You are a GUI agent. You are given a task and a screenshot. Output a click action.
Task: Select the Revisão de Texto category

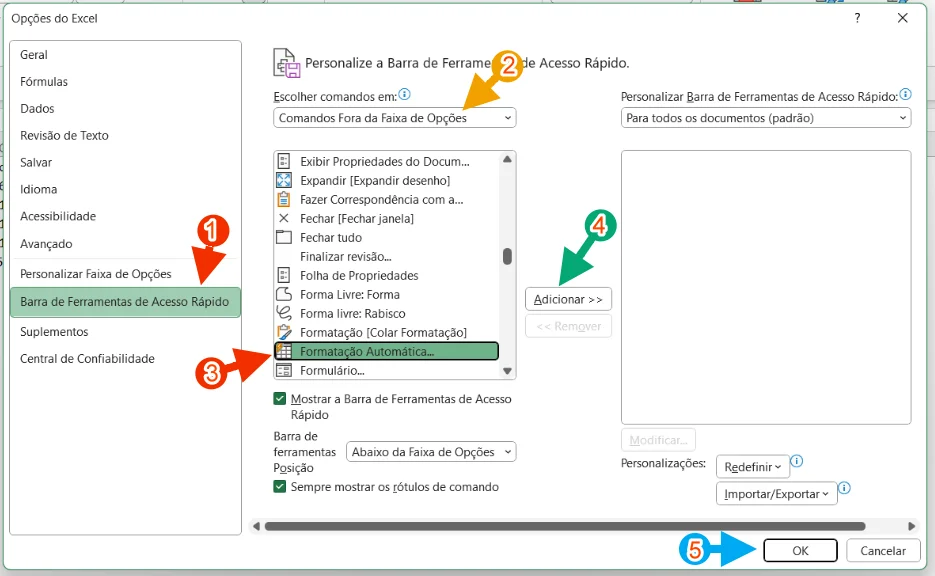click(x=125, y=135)
